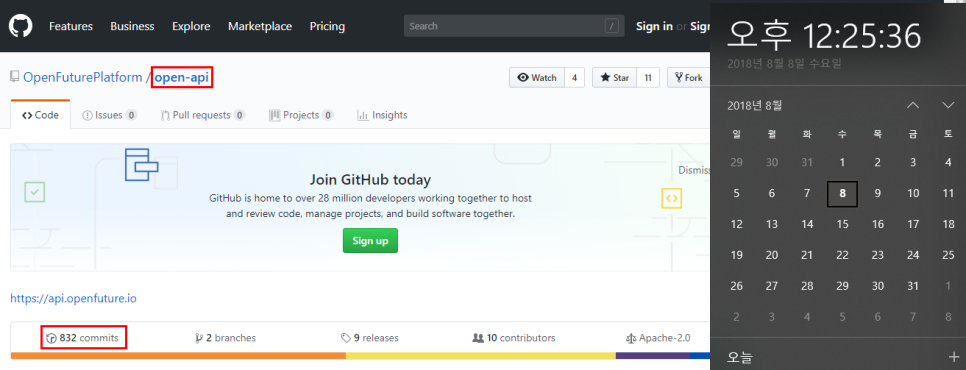The image size is (966, 370).
Task: Fork the repository with Fork button
Action: click(689, 78)
